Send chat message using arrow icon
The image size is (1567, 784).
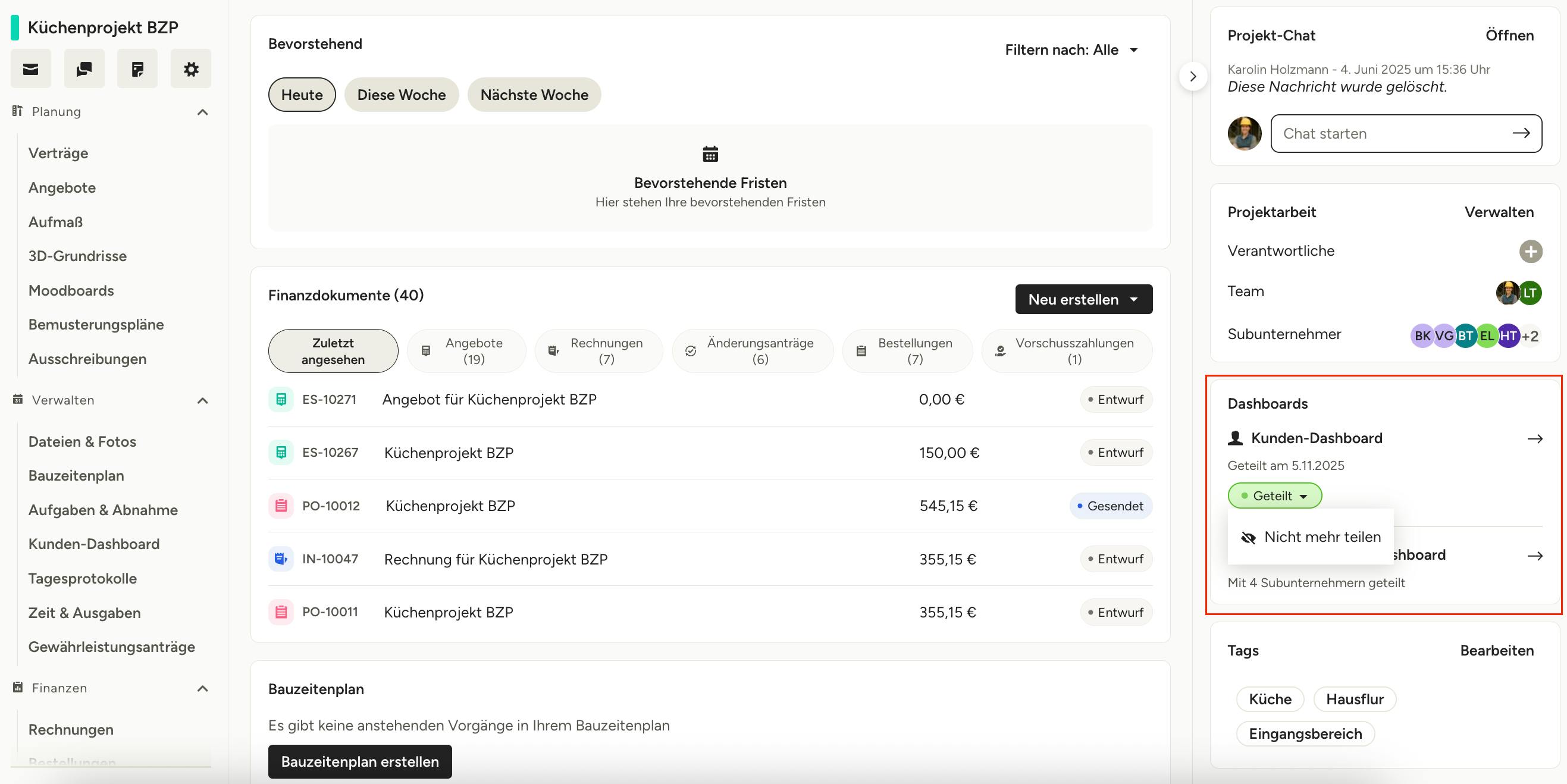1521,133
